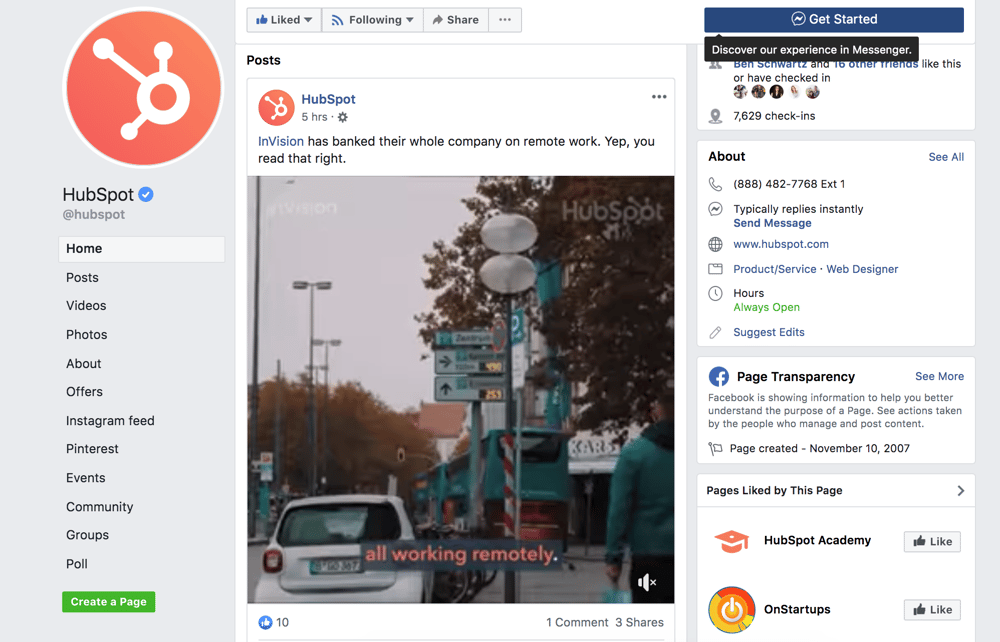
Task: Open Events in the sidebar
Action: [85, 478]
